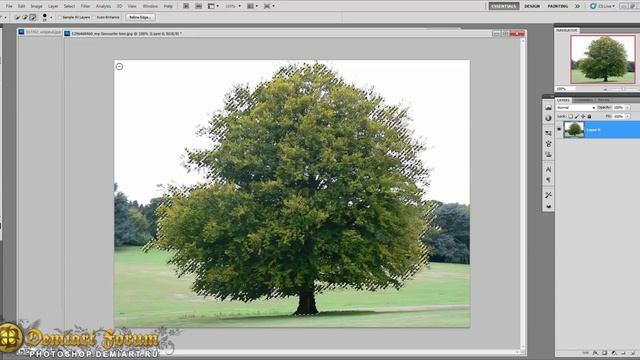This screenshot has height=360, width=640.
Task: Click the layer Opacity value field
Action: click(618, 108)
